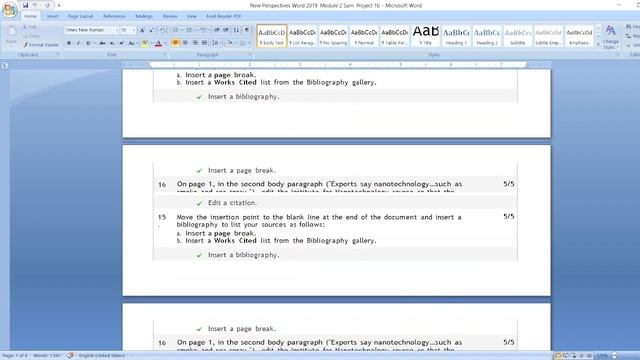Switch to the Foxit Reader PDF tab

tap(223, 16)
